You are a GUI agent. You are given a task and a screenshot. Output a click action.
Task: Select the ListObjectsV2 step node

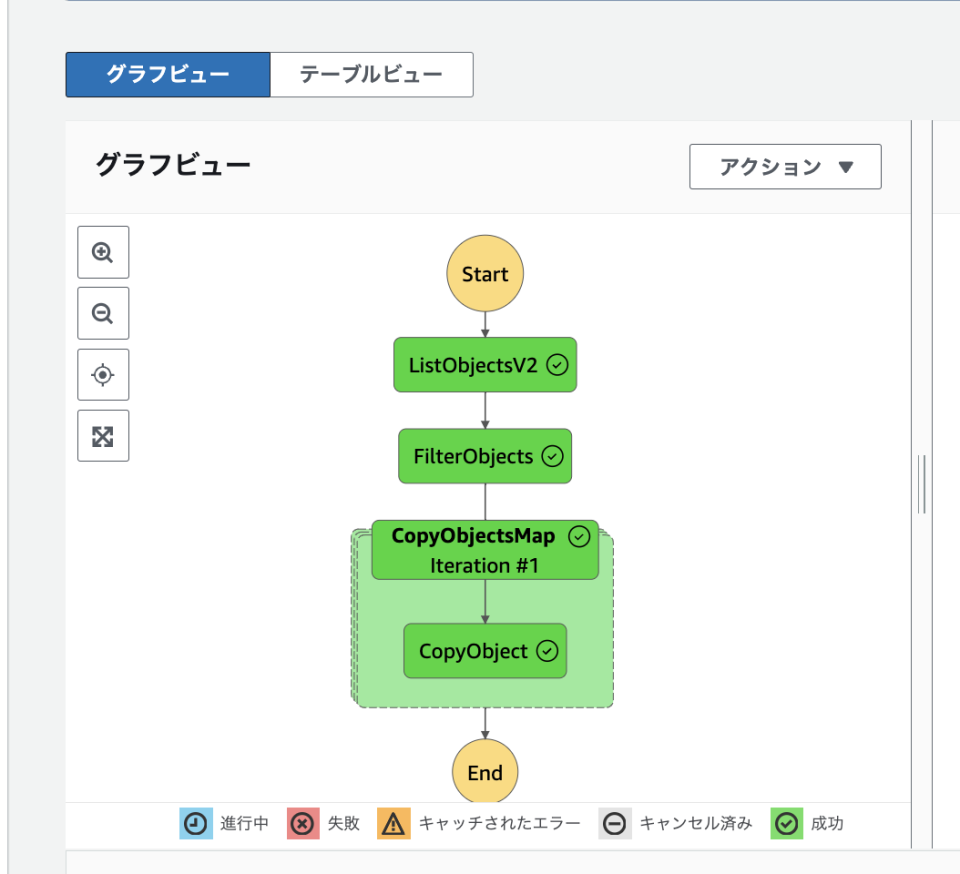click(x=478, y=364)
